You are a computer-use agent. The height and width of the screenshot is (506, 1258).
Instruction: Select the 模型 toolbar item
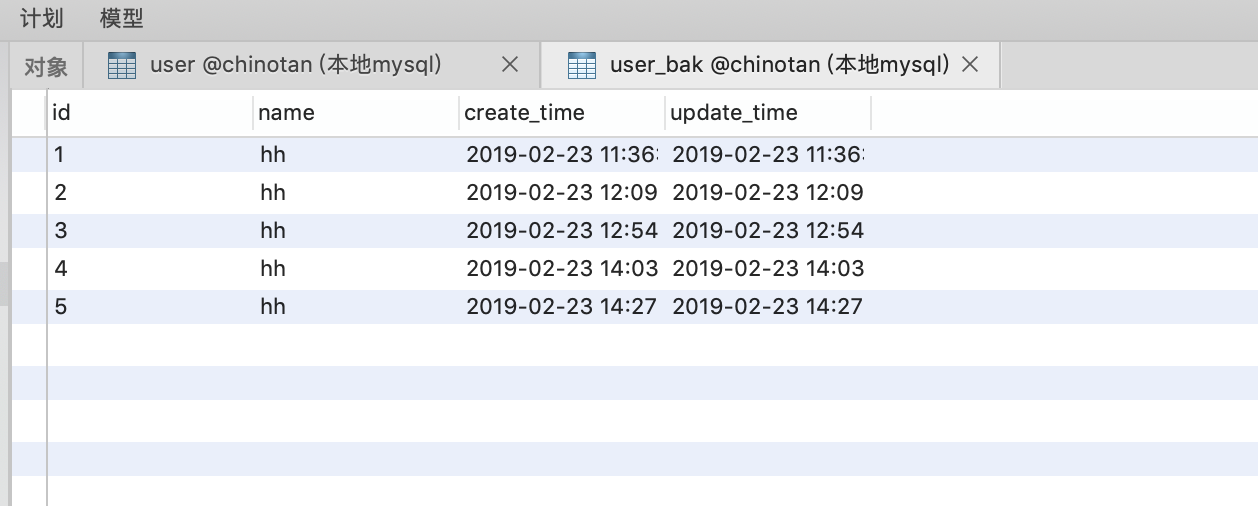coord(122,19)
